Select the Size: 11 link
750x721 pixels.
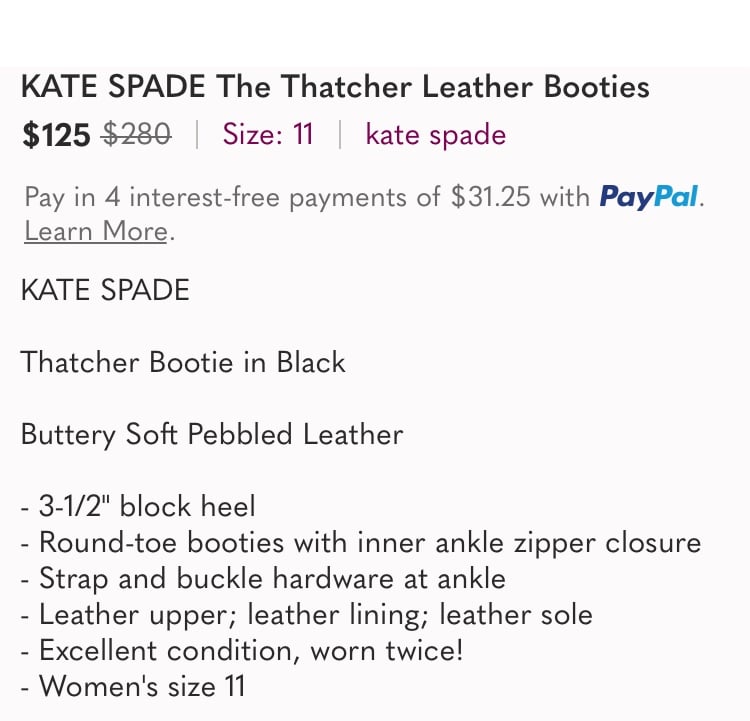(268, 134)
